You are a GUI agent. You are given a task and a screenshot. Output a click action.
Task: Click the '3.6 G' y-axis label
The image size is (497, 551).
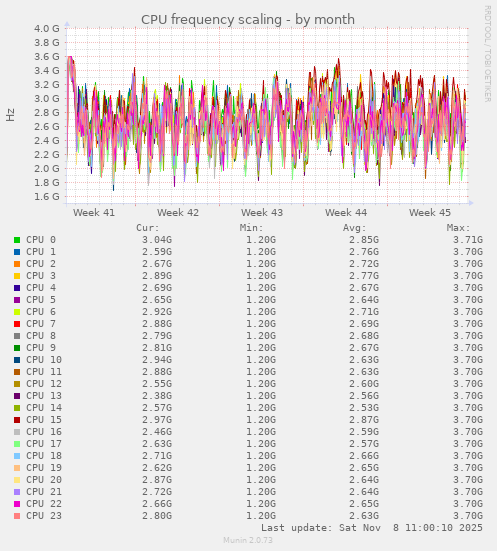pos(47,57)
